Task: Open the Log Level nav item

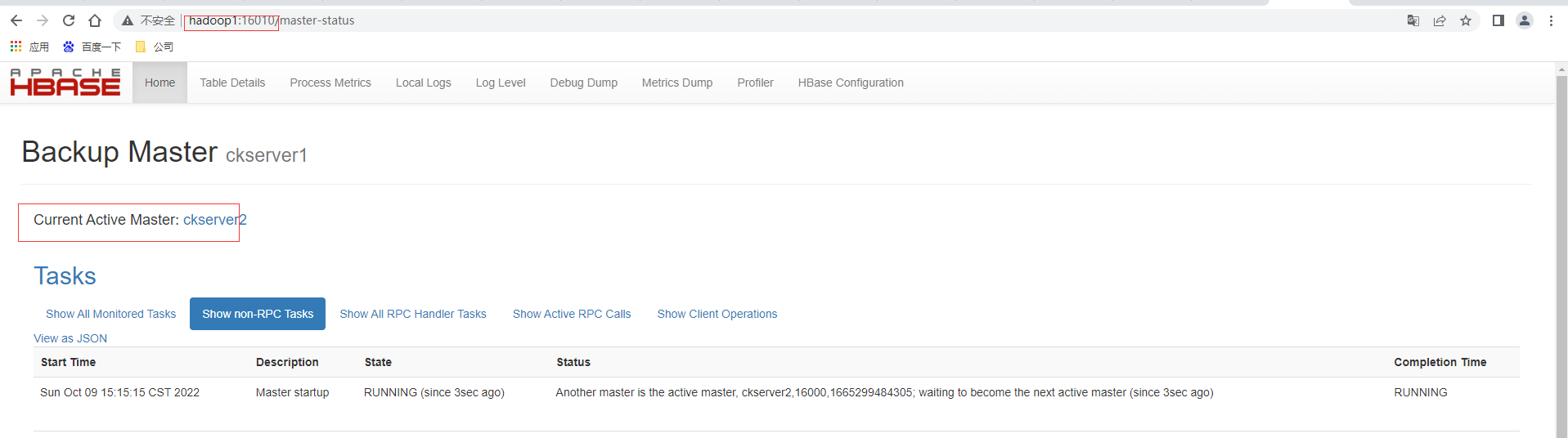Action: pyautogui.click(x=501, y=83)
